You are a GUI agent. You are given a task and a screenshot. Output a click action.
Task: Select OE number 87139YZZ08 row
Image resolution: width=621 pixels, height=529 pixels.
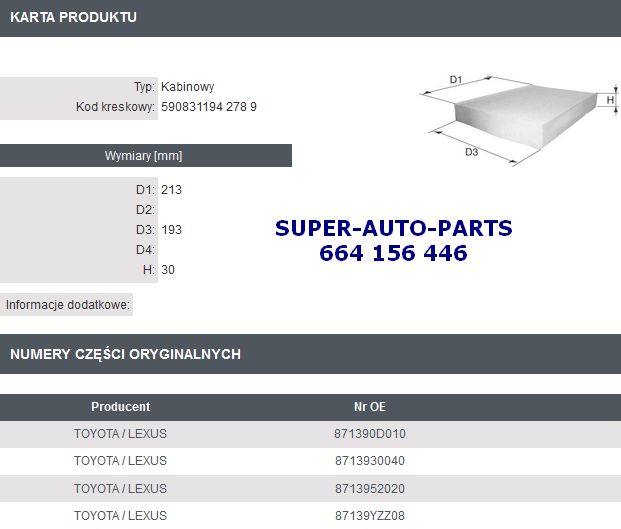click(x=310, y=516)
